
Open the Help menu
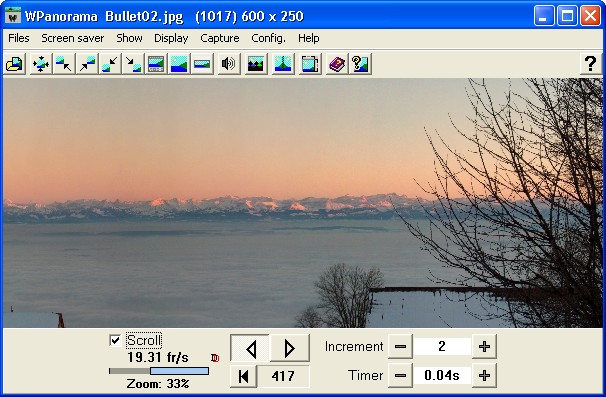308,38
